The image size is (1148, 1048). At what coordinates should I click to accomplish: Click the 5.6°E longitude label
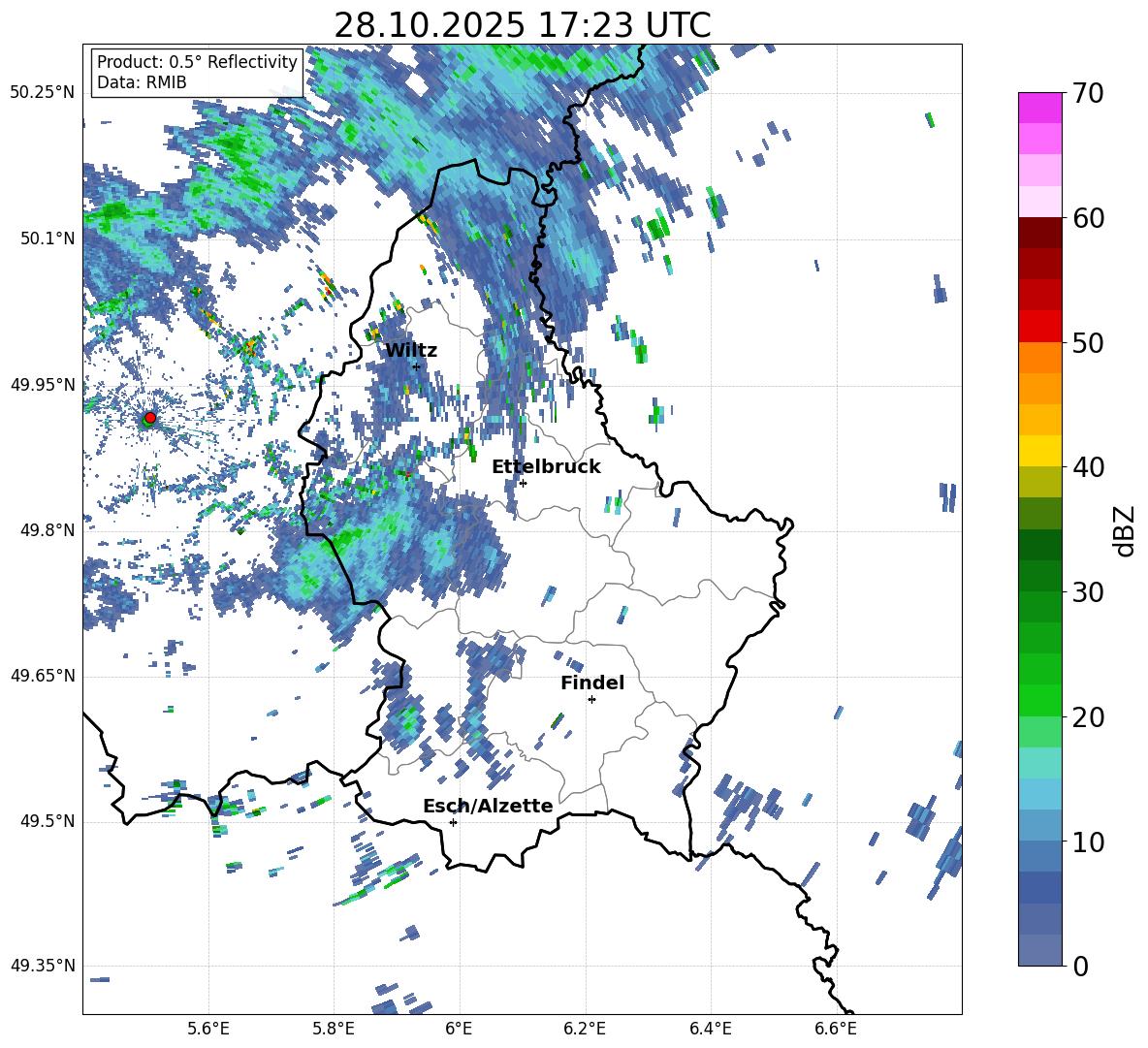tap(207, 1029)
